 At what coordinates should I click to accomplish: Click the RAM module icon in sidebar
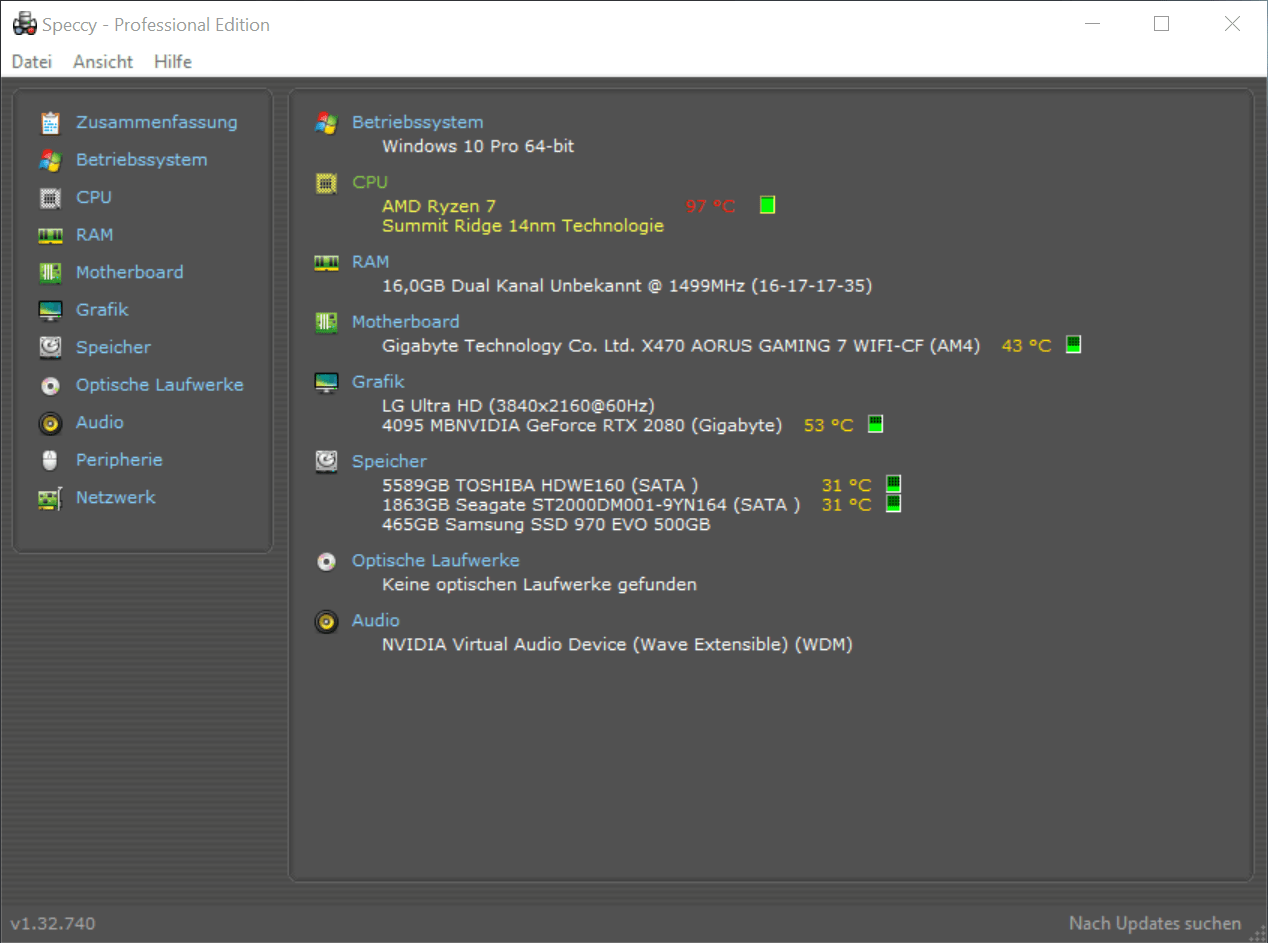coord(50,235)
